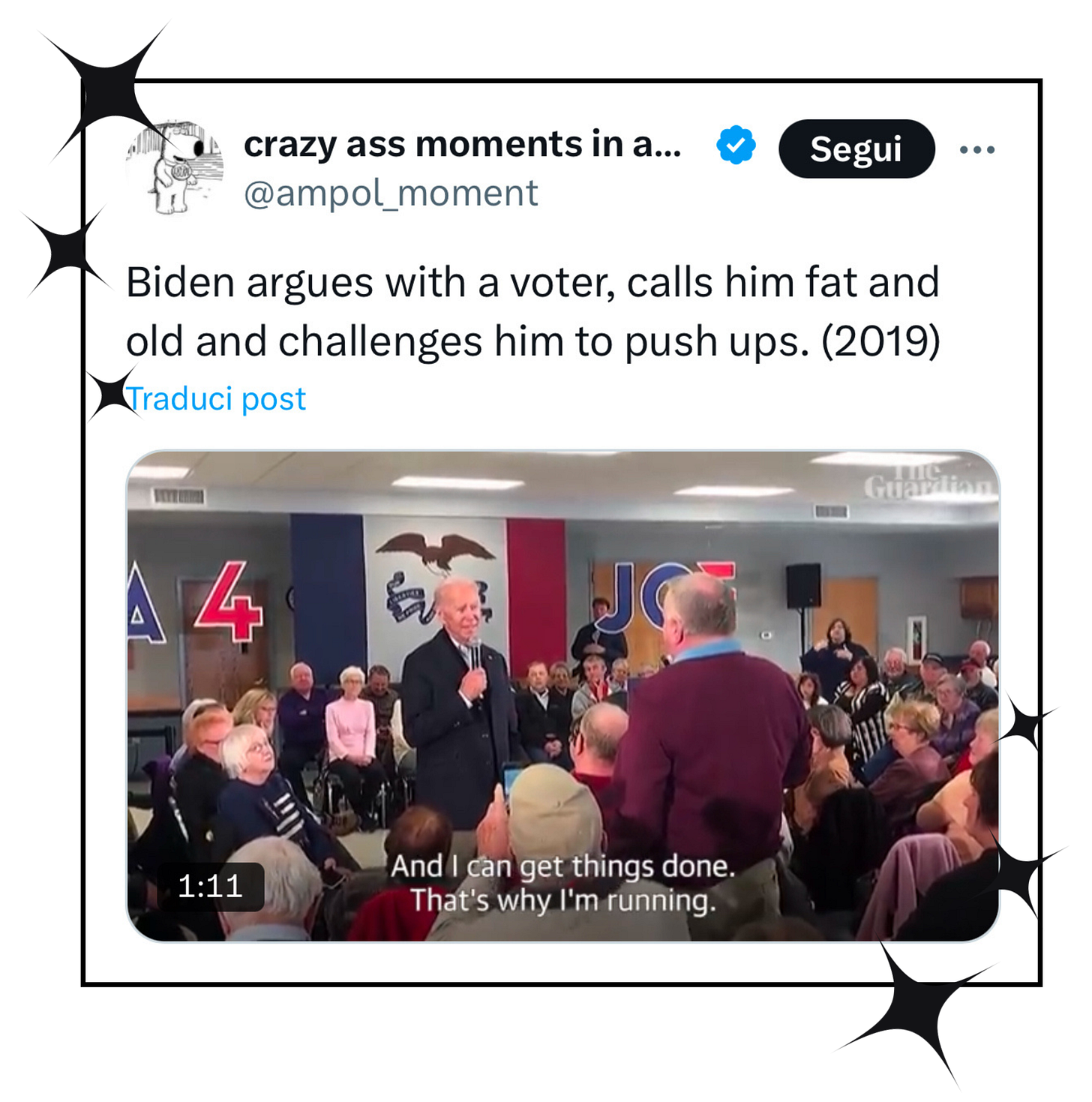Open the three-dot more options menu
Screen dimensions: 1092x1102
point(977,149)
